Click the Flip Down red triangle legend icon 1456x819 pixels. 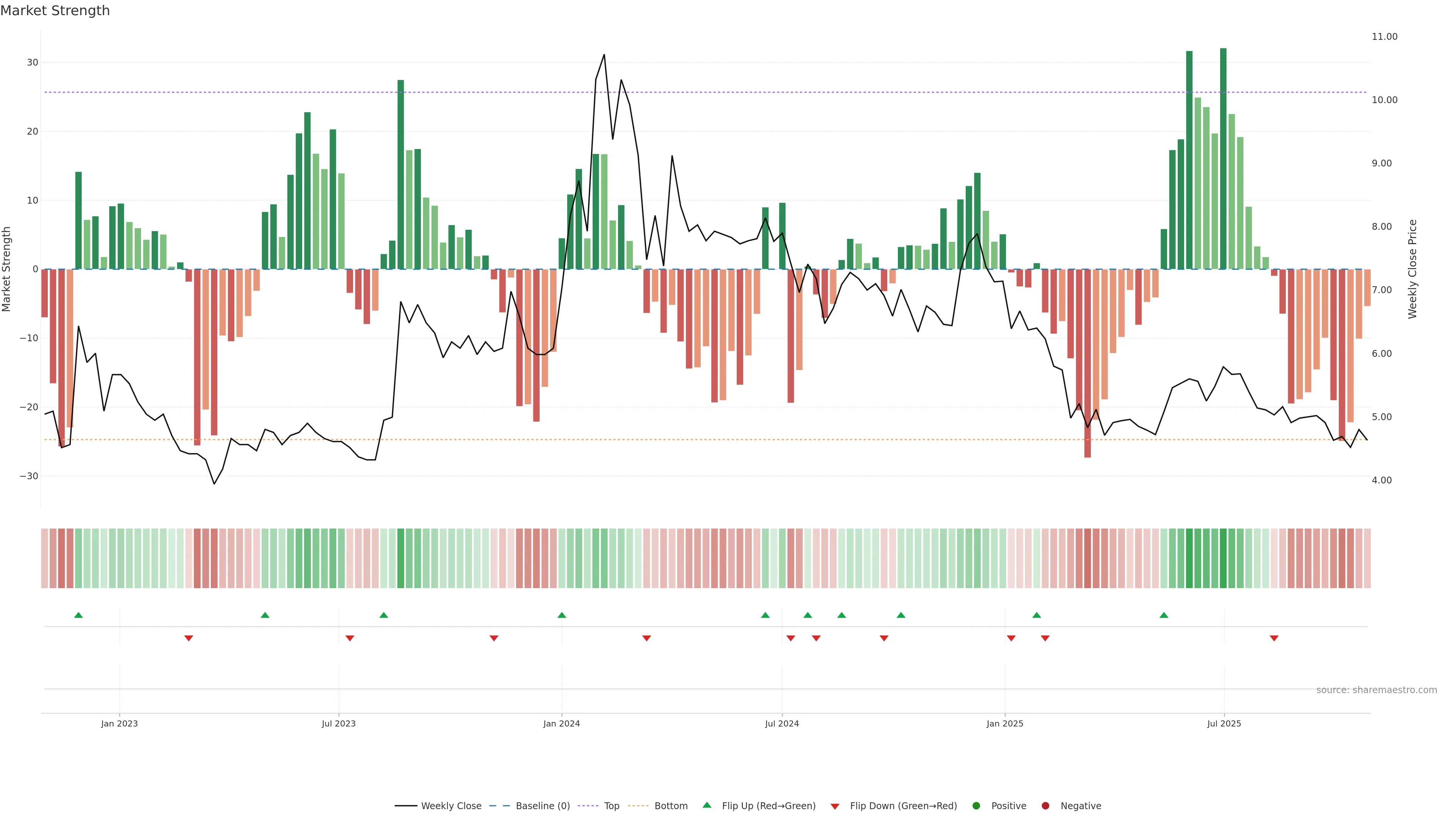pyautogui.click(x=835, y=806)
